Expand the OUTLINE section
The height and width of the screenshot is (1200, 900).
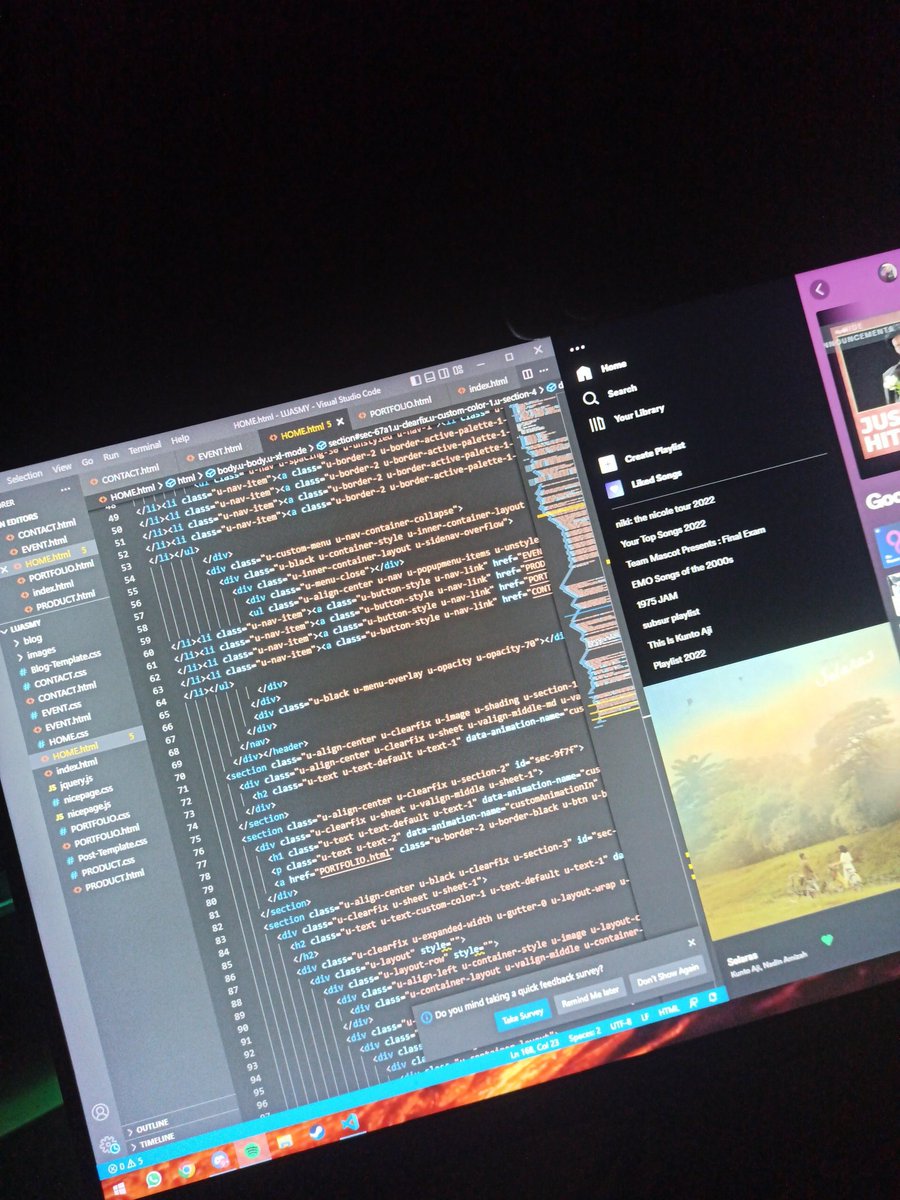pos(147,1124)
